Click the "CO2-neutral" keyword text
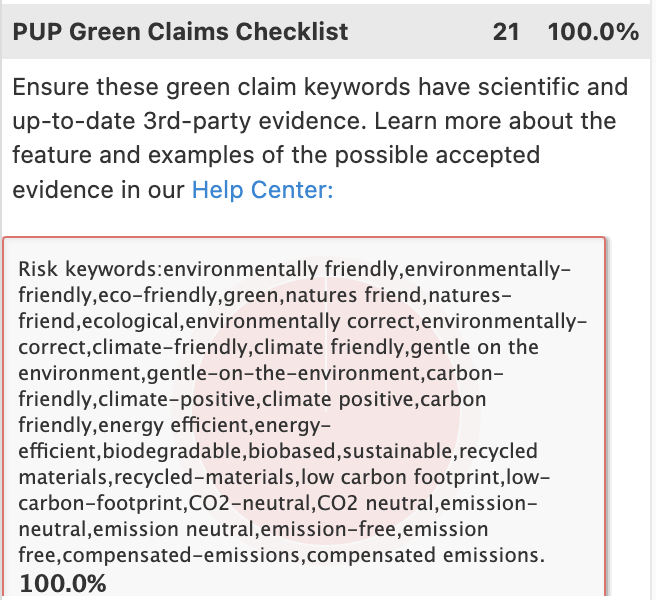This screenshot has height=600, width=656. click(267, 503)
